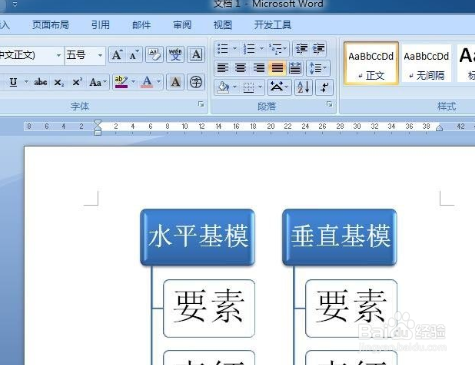
Task: Toggle justify alignment
Action: (277, 68)
